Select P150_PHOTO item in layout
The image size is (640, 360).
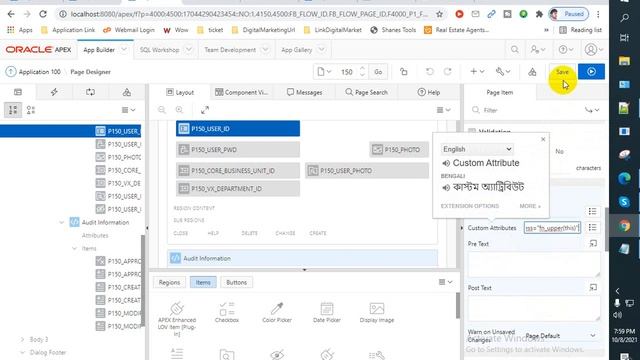[x=399, y=149]
